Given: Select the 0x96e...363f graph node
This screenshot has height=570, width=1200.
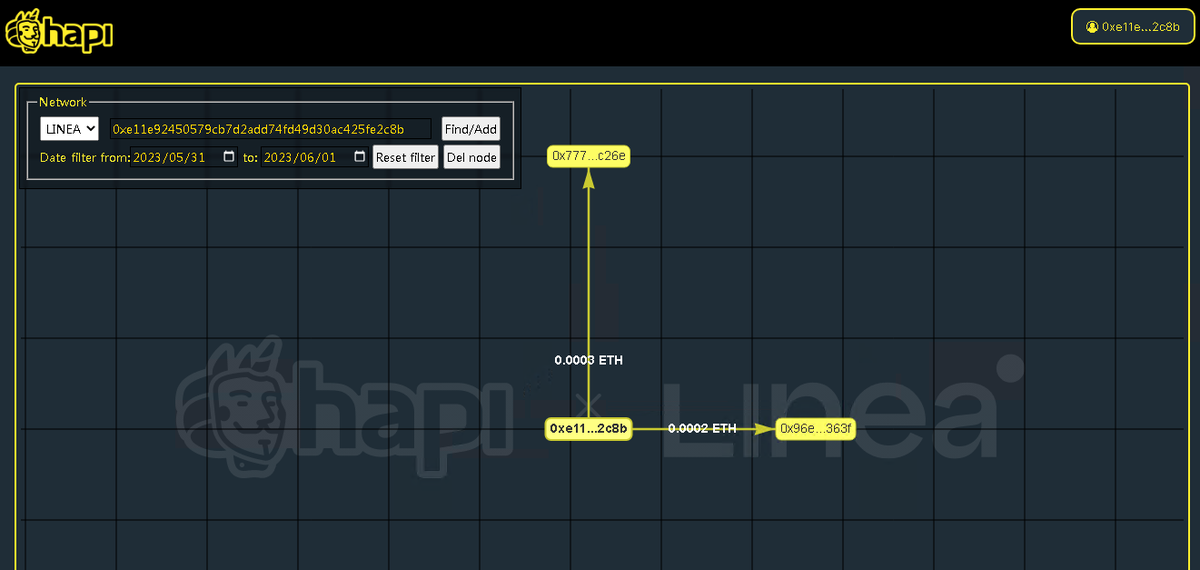Looking at the screenshot, I should click(815, 429).
